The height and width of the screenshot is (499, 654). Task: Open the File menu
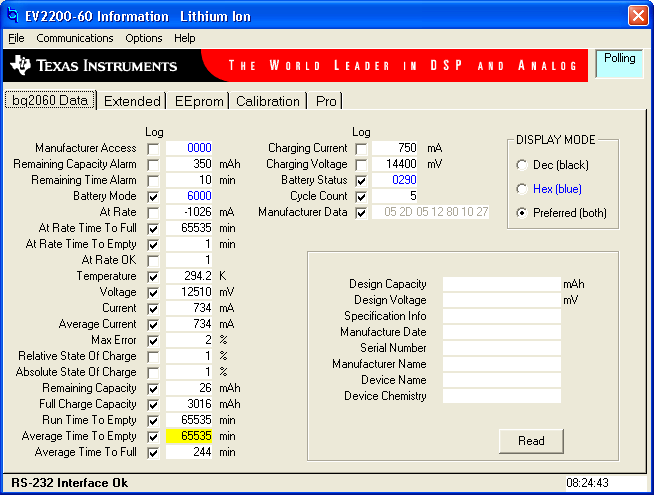16,38
